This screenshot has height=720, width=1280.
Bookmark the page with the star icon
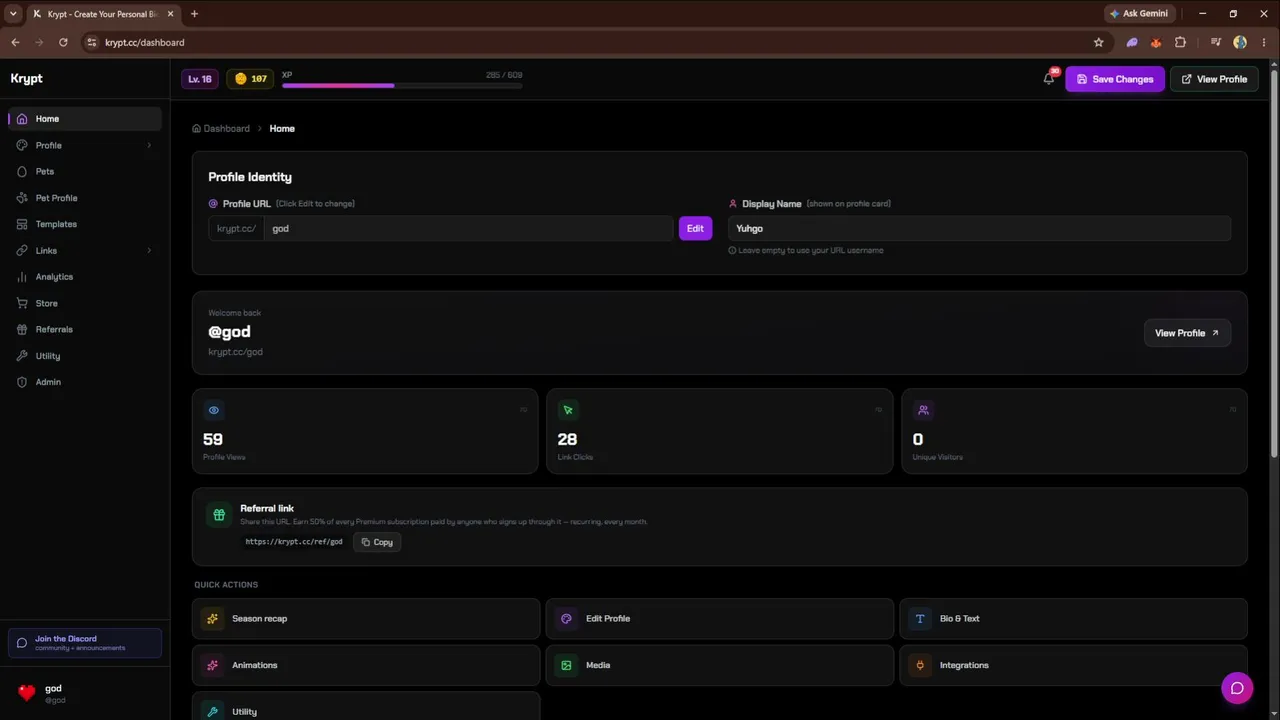pos(1099,42)
